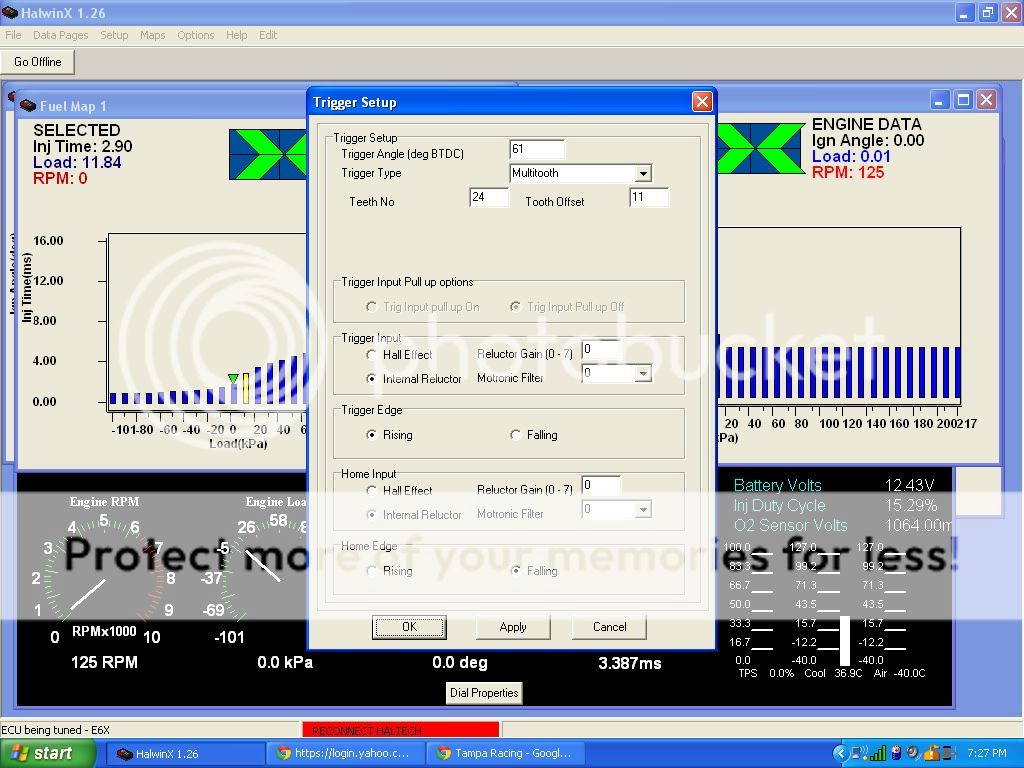
Task: Open the Trigger Type Multitooth dropdown
Action: 643,174
